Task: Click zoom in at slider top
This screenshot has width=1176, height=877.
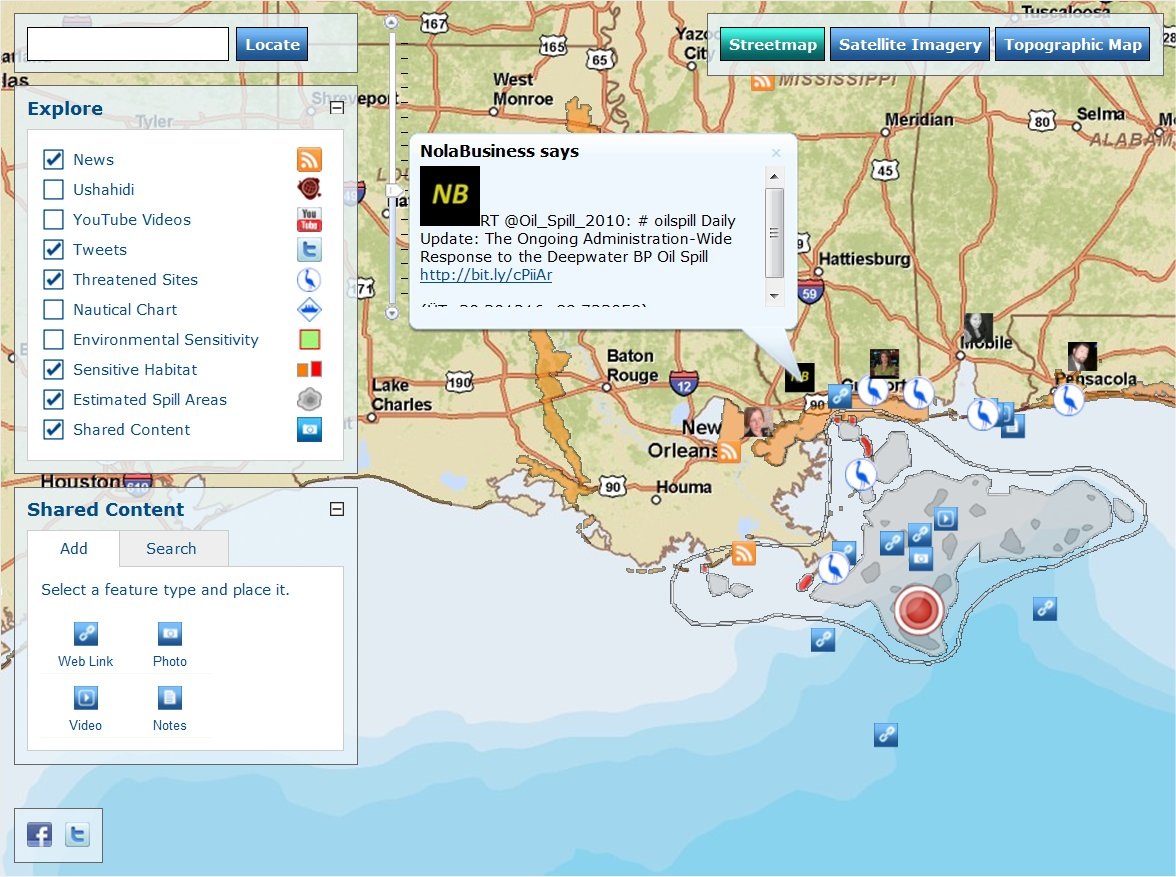Action: coord(392,23)
